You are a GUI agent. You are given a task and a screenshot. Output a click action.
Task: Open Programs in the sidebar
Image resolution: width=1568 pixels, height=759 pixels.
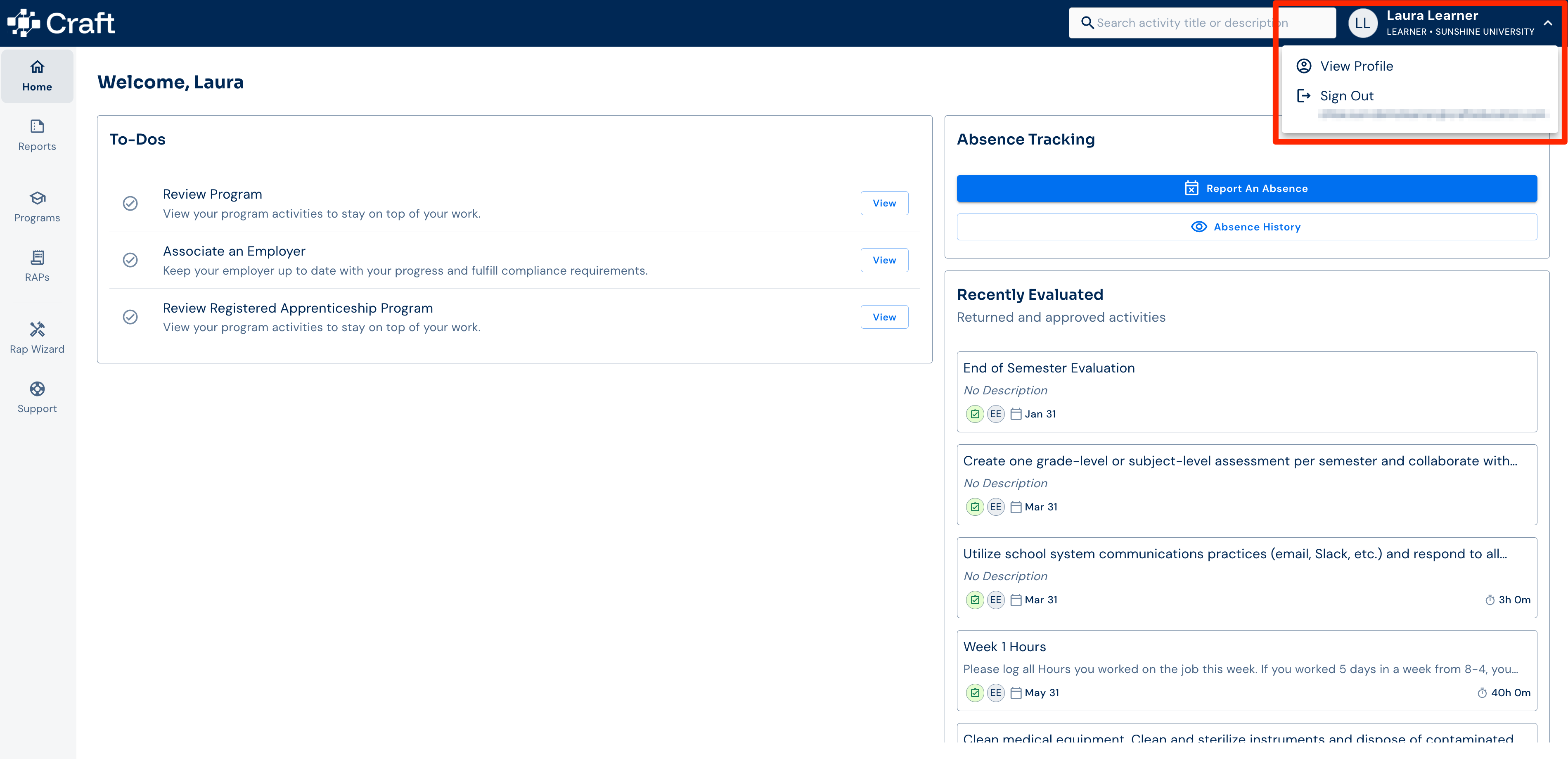pos(37,207)
